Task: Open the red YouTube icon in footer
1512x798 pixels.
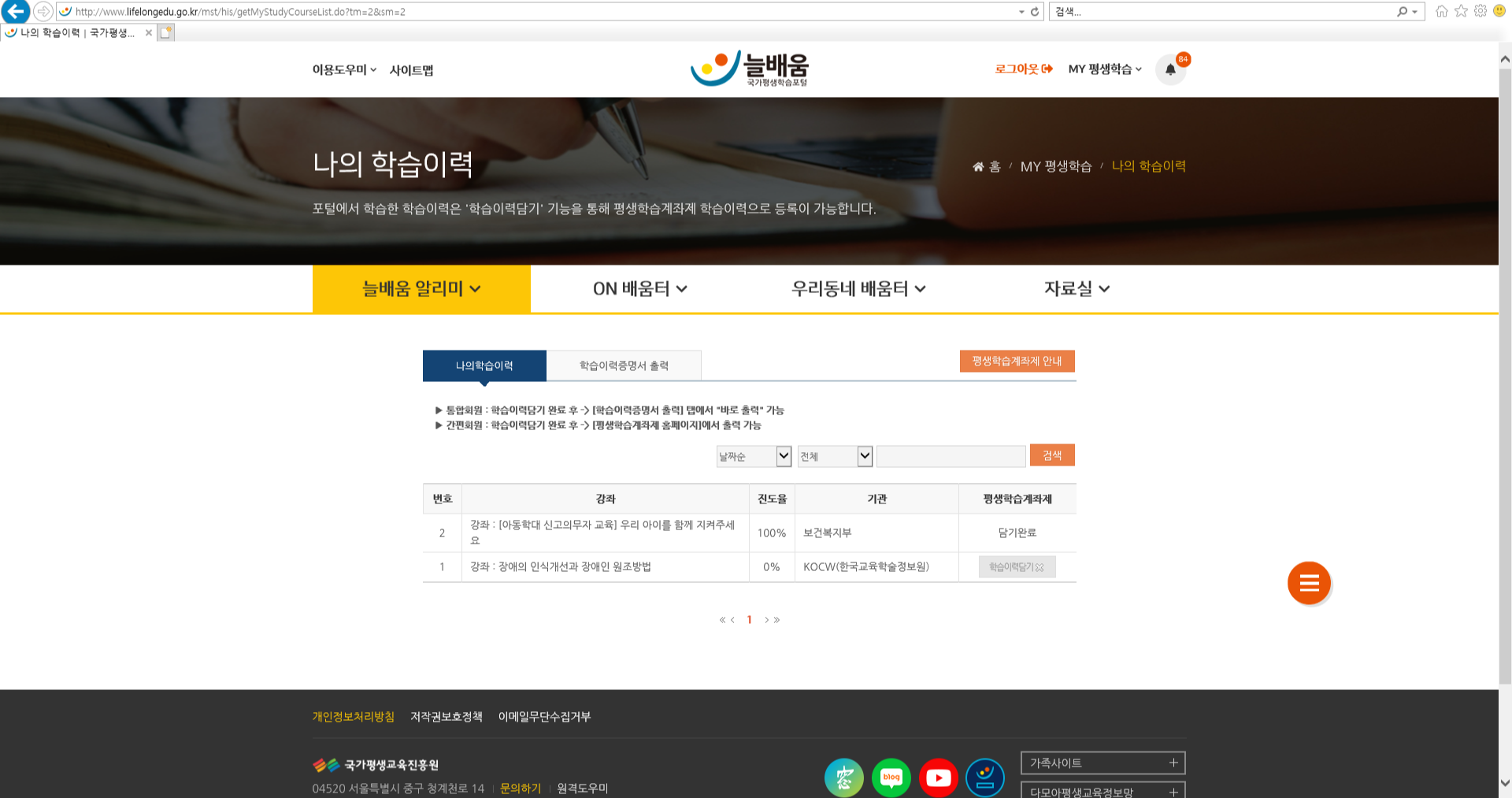Action: pyautogui.click(x=938, y=778)
